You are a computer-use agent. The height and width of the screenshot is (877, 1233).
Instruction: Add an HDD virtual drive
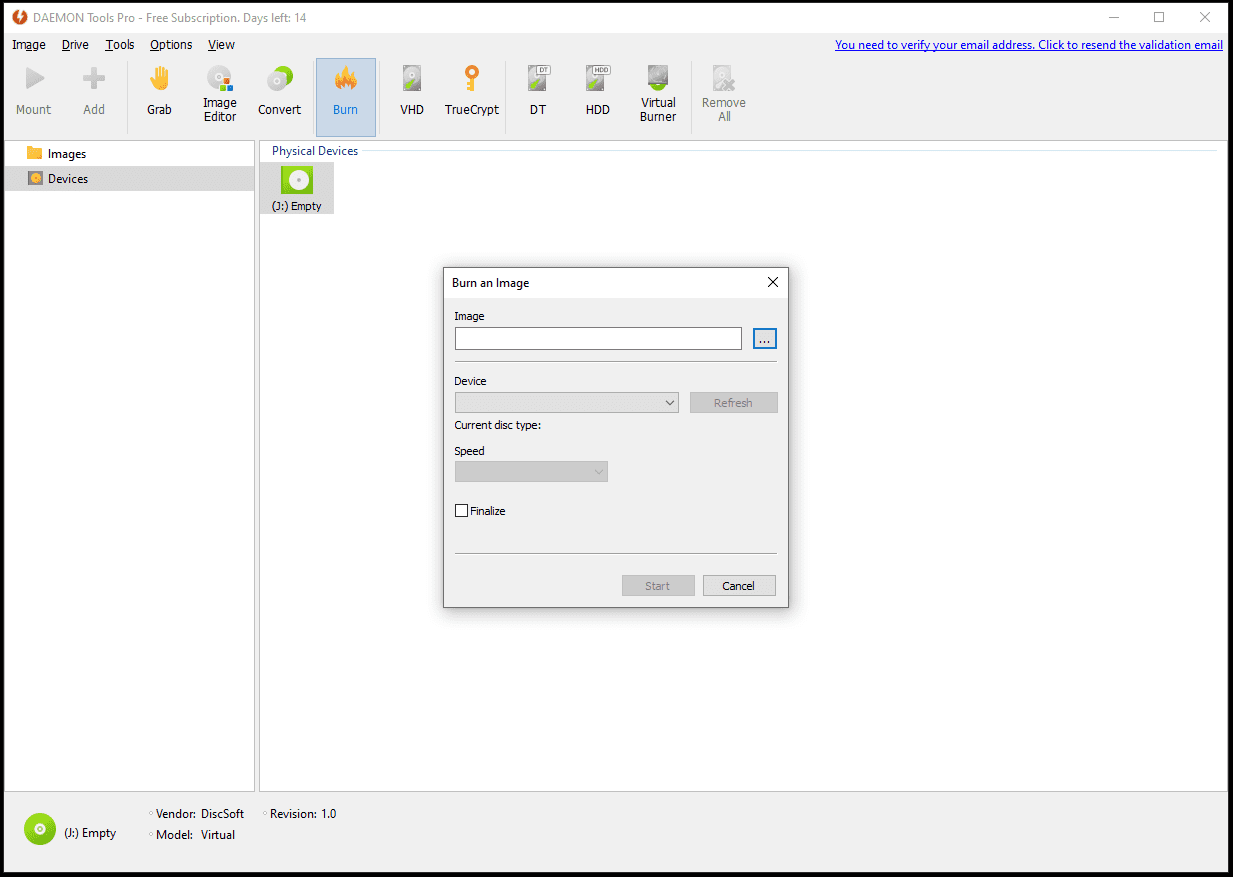[x=598, y=92]
